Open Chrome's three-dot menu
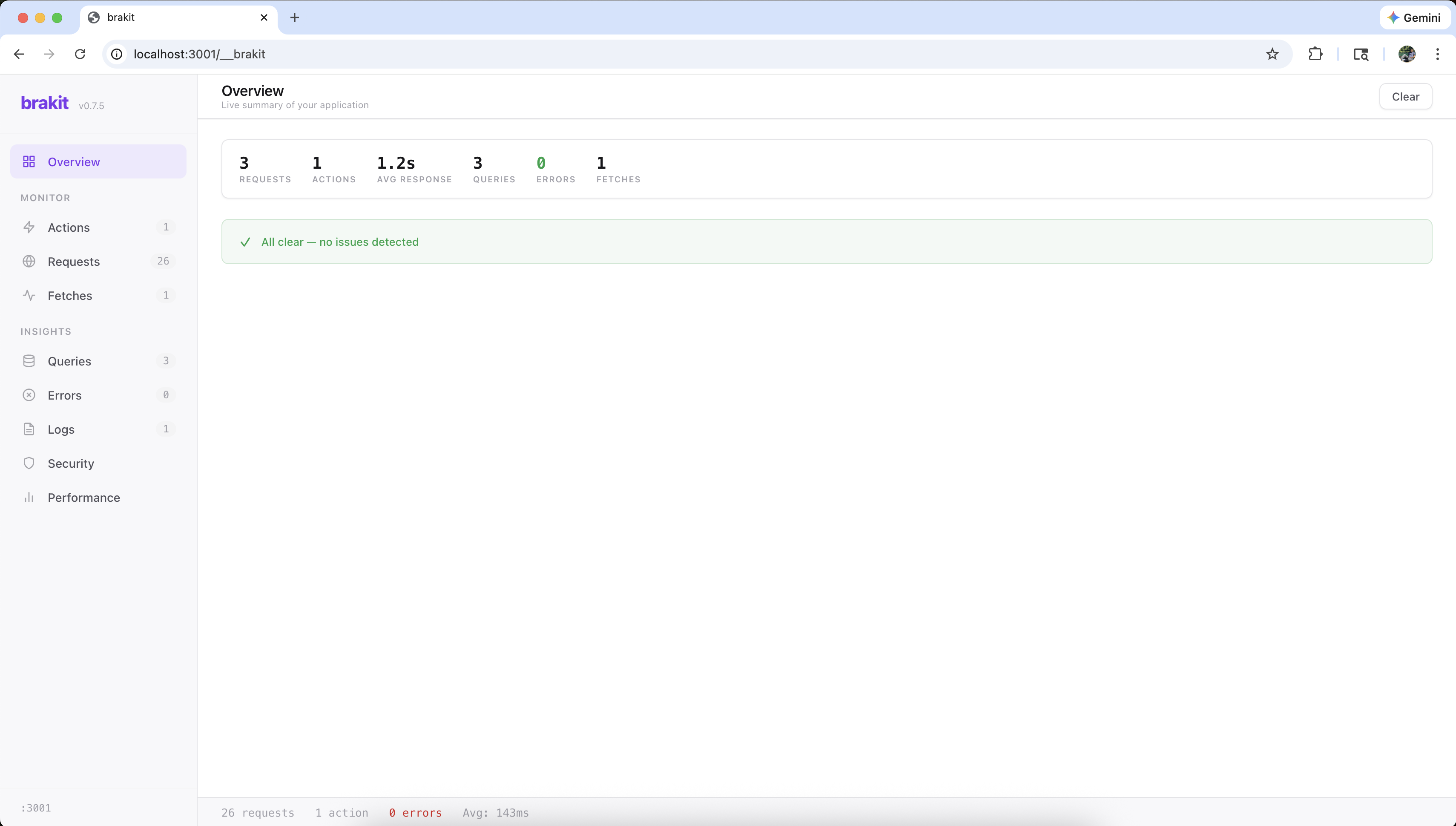 [x=1438, y=54]
